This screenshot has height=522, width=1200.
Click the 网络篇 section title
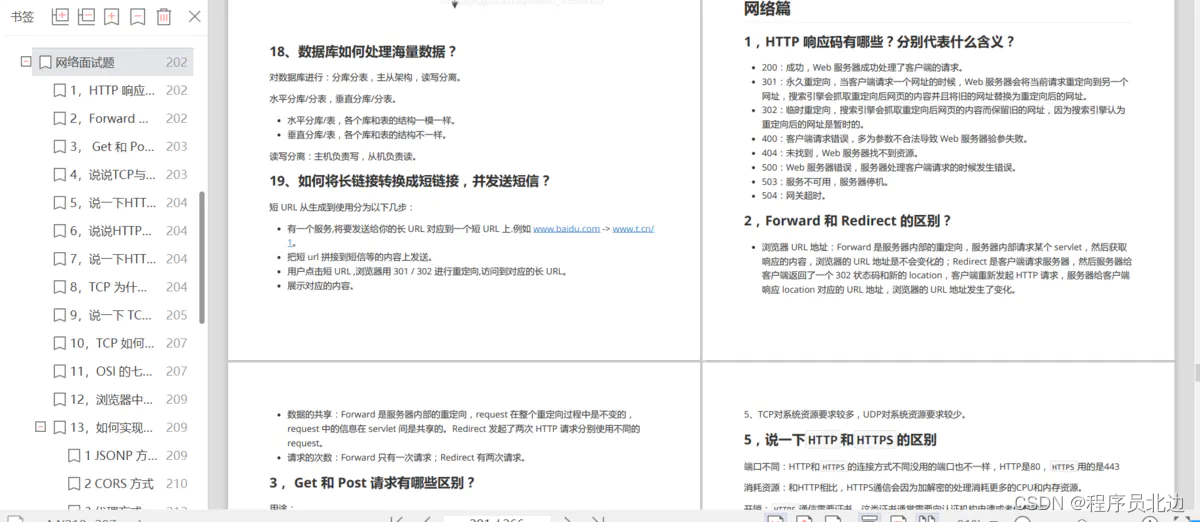767,9
